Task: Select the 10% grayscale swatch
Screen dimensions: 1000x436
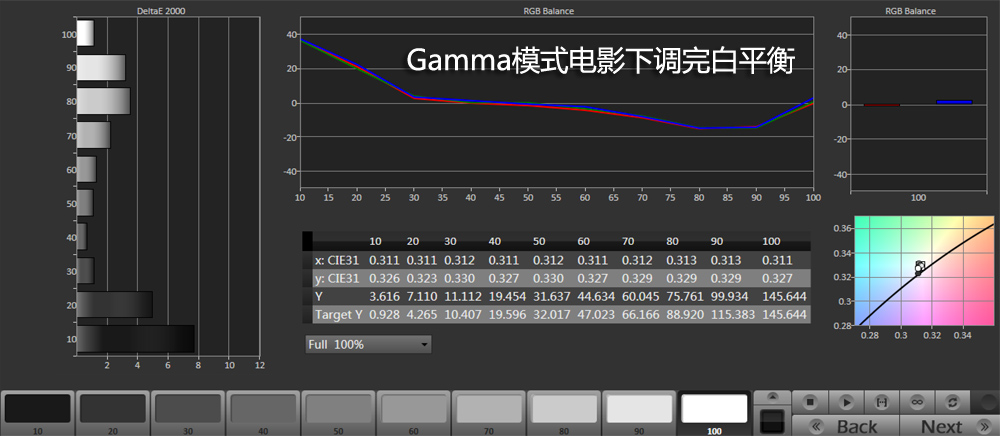Action: [x=38, y=409]
